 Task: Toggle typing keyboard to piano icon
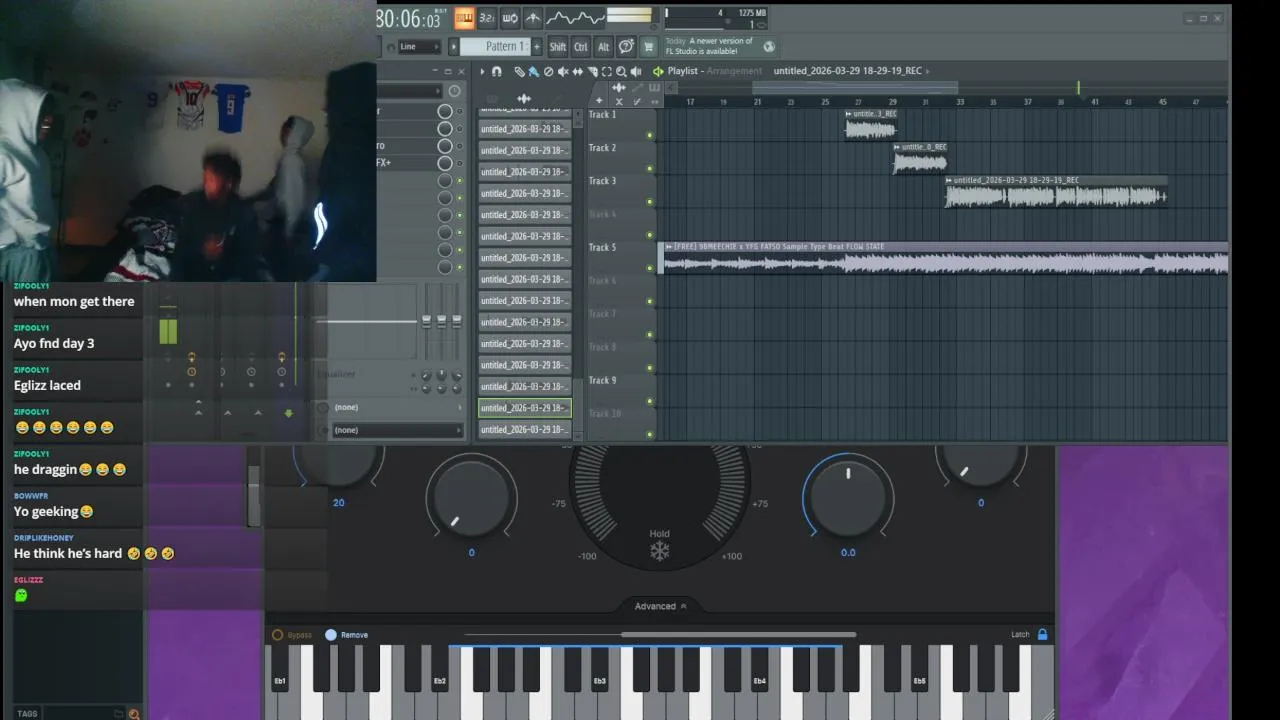[464, 18]
